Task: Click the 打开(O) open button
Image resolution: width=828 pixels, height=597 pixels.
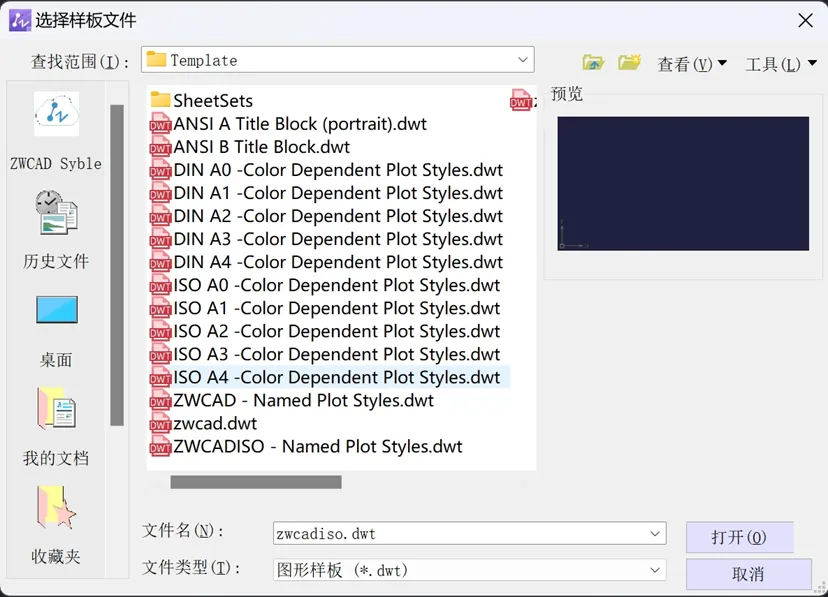Action: click(x=739, y=537)
